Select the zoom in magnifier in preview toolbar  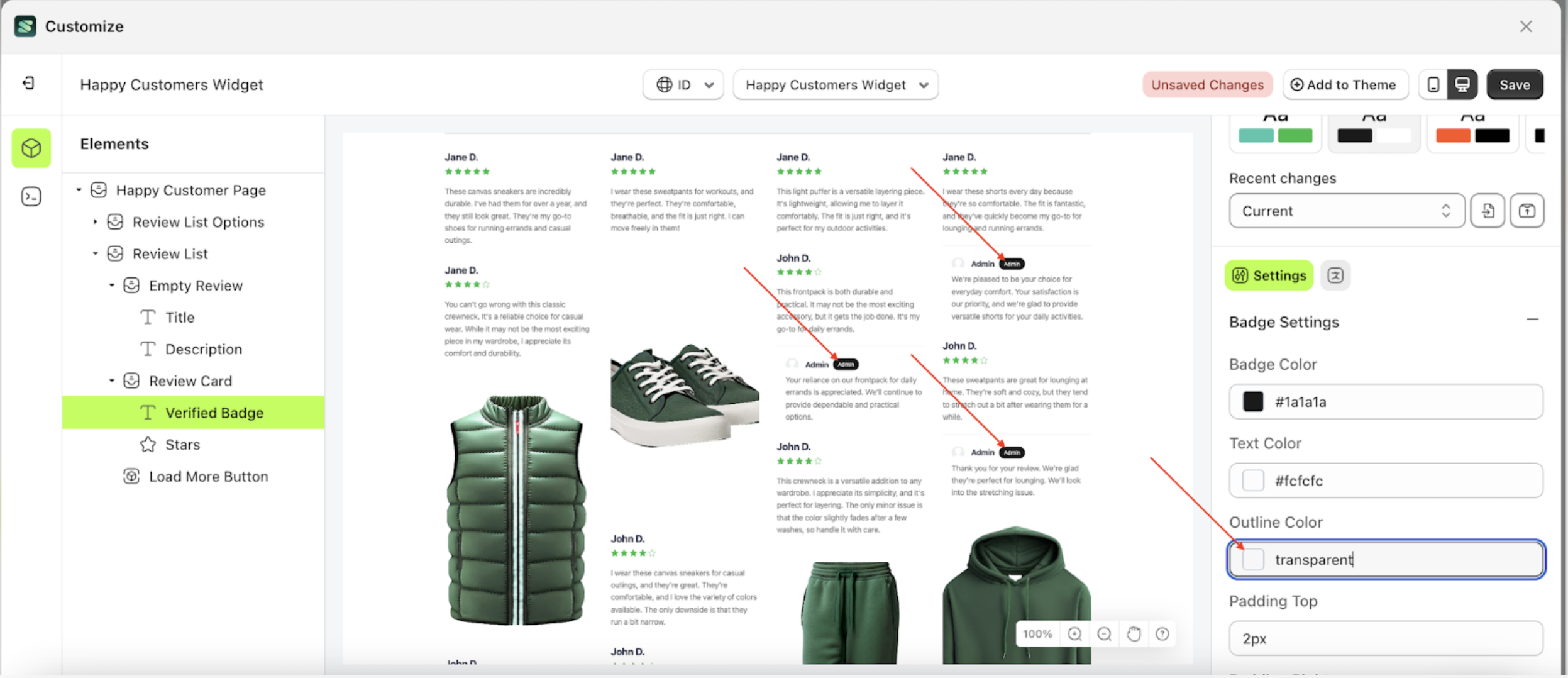[1074, 634]
